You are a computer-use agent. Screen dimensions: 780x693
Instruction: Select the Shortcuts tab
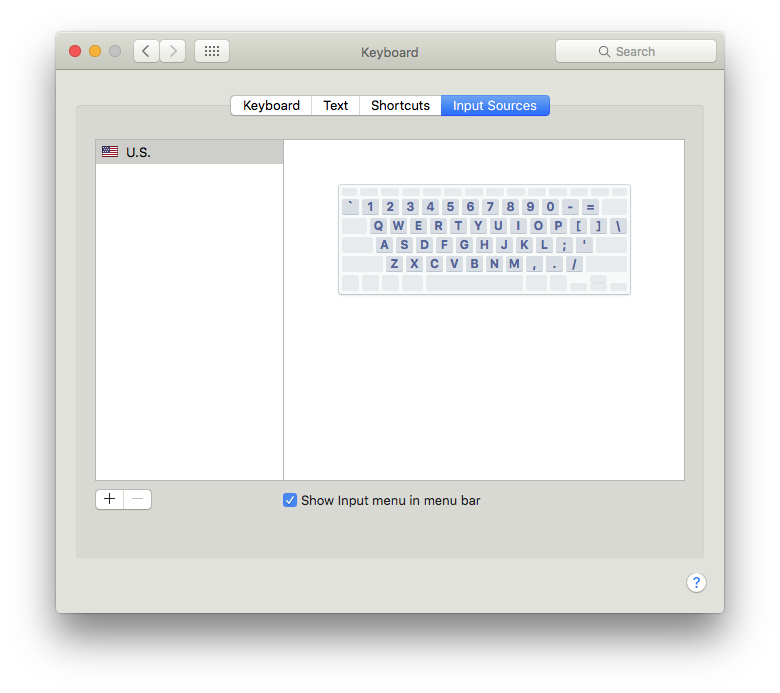(400, 105)
